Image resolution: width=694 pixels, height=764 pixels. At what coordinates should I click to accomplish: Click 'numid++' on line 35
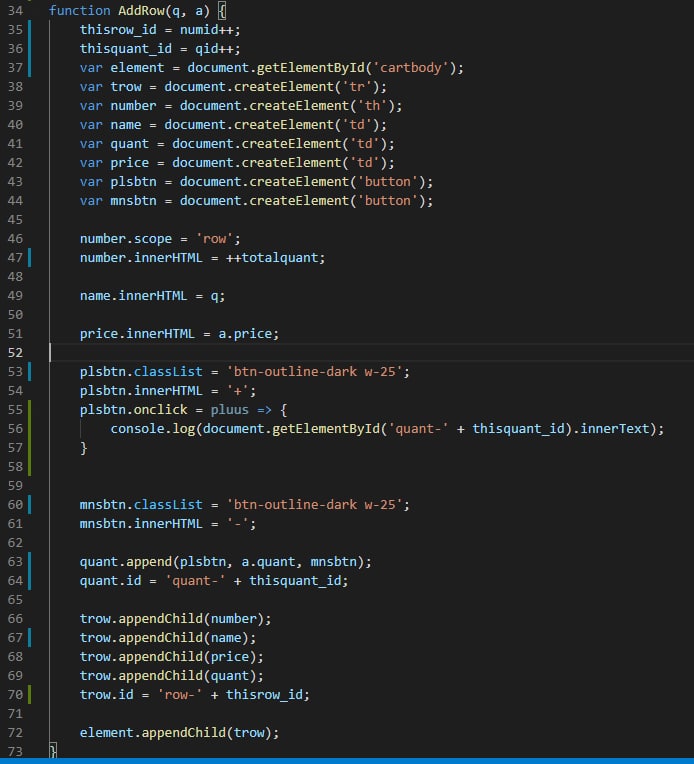coord(207,30)
